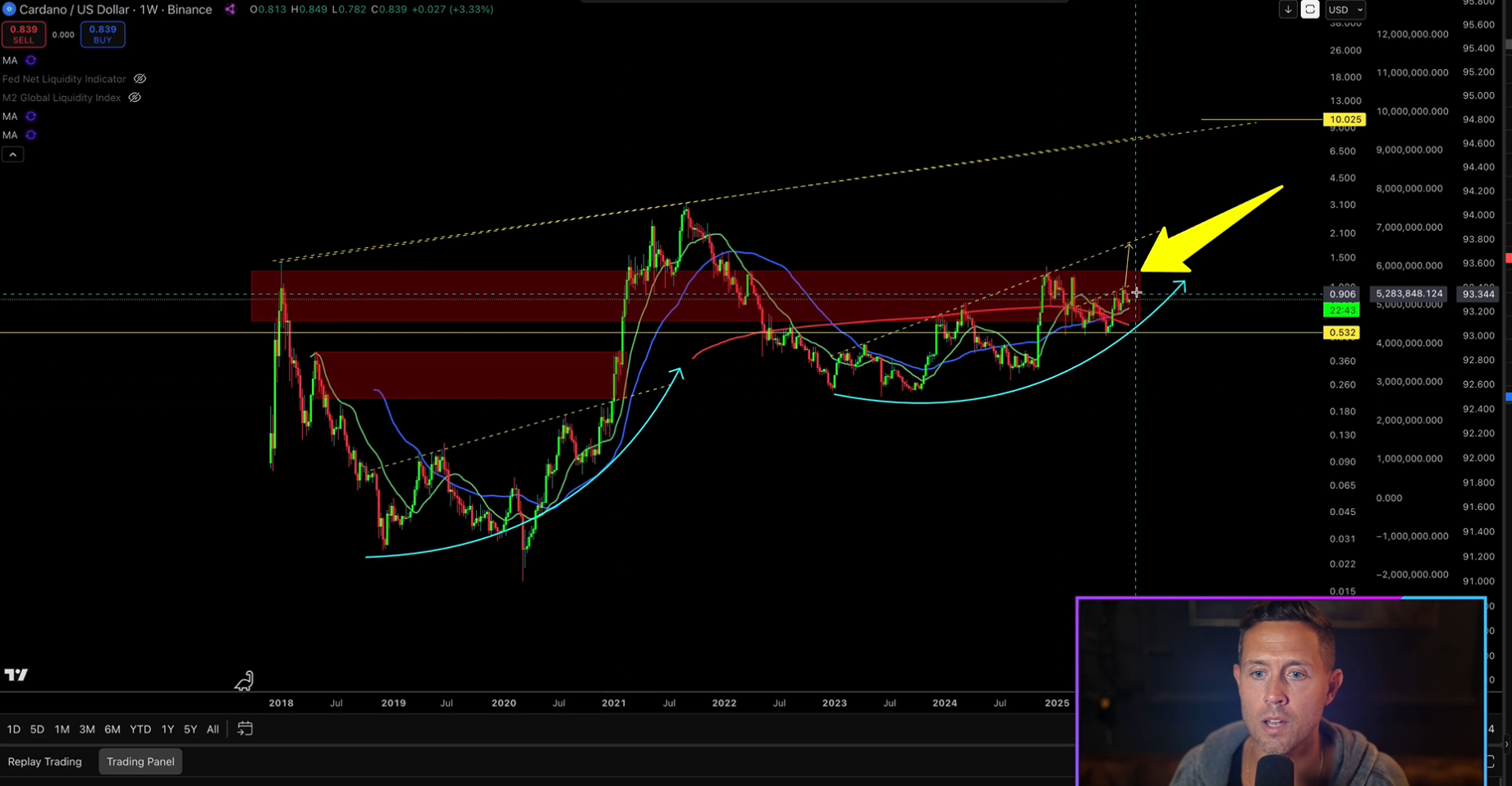Click the refresh icon beside the first MA
This screenshot has width=1512, height=786.
(30, 61)
